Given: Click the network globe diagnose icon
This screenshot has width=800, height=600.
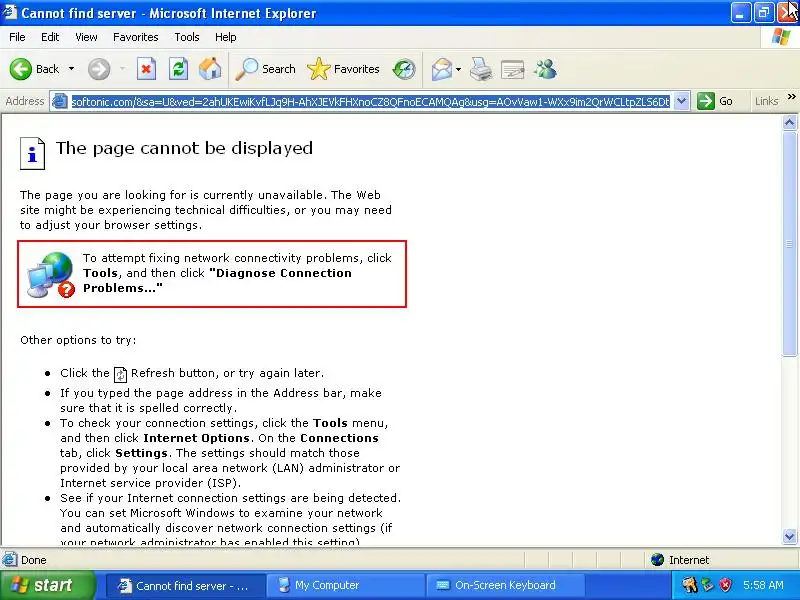Looking at the screenshot, I should tap(51, 274).
